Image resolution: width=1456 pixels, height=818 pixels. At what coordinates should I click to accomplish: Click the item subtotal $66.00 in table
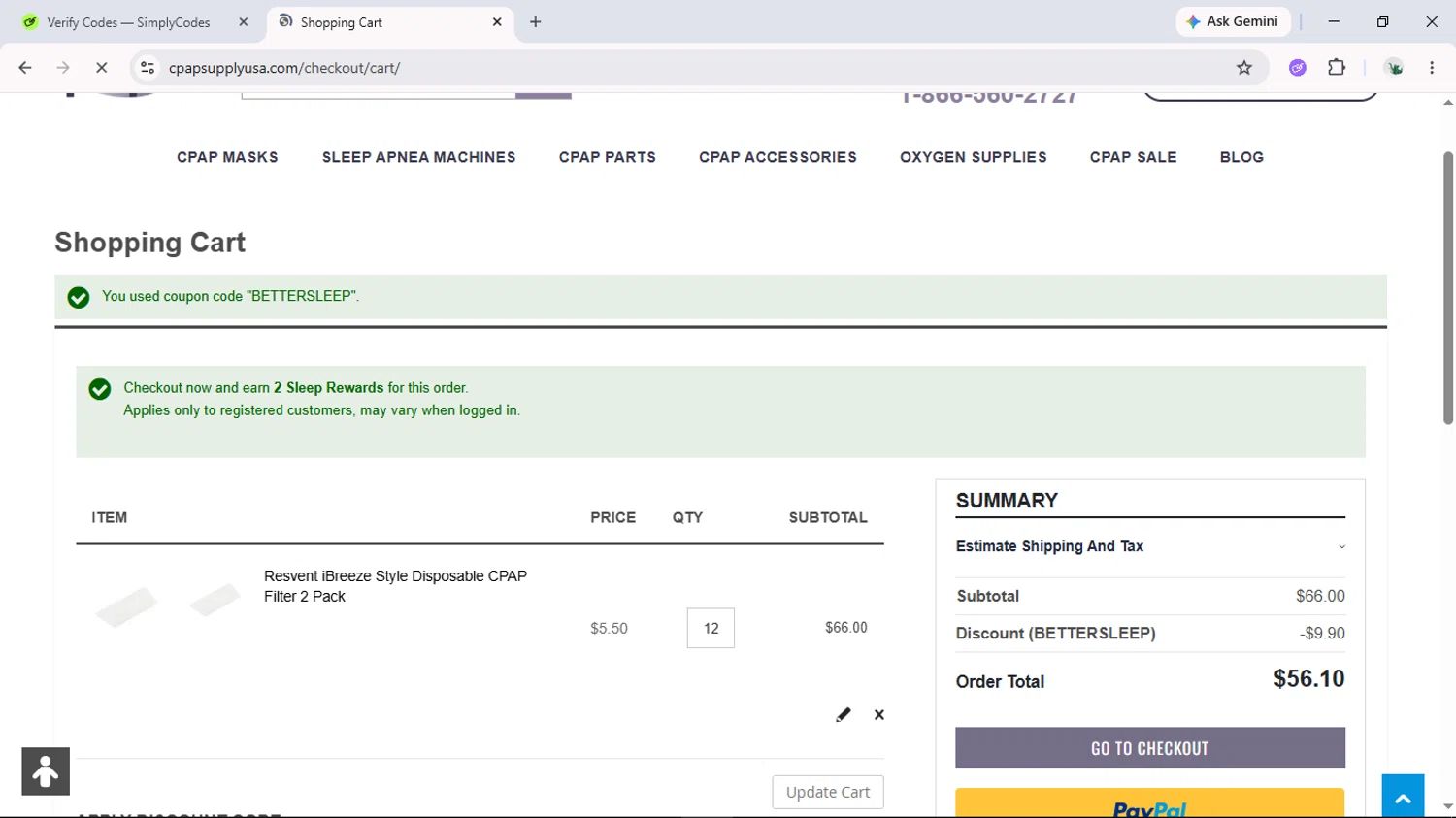coord(846,628)
